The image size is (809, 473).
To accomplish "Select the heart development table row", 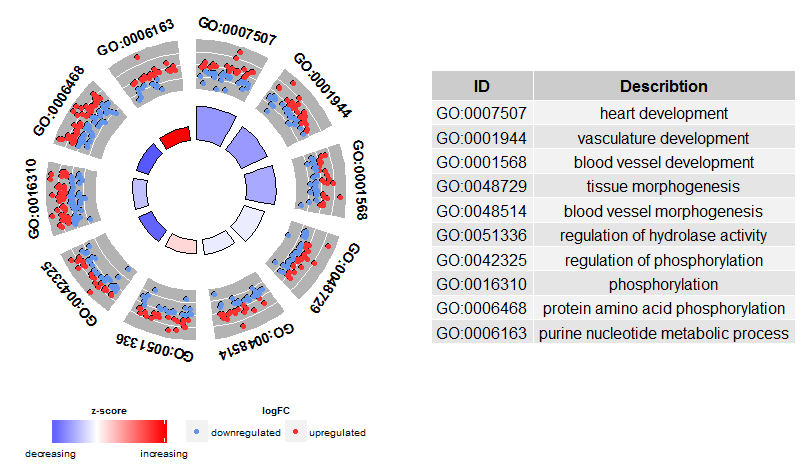I will click(x=613, y=113).
